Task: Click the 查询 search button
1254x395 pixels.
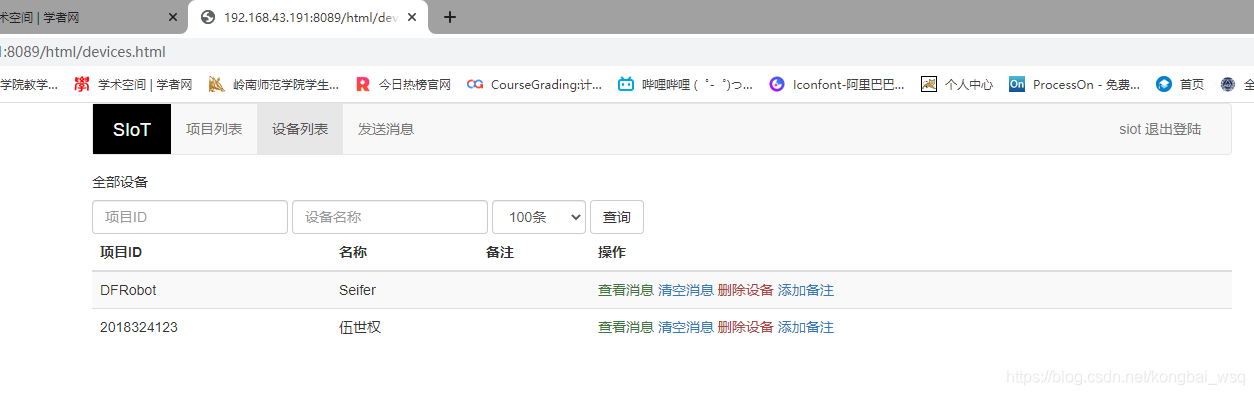Action: tap(617, 217)
